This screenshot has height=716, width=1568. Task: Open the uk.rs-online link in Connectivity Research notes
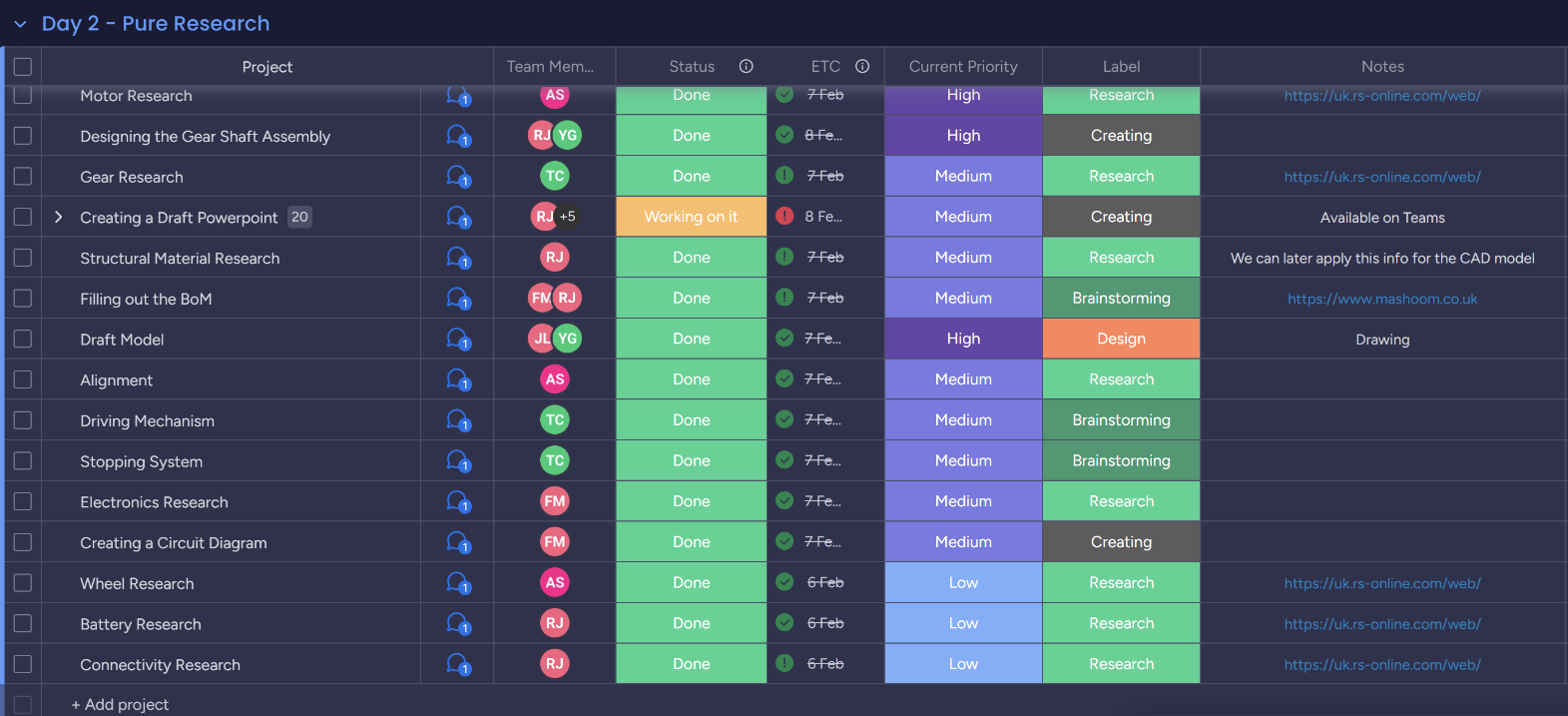click(1382, 665)
